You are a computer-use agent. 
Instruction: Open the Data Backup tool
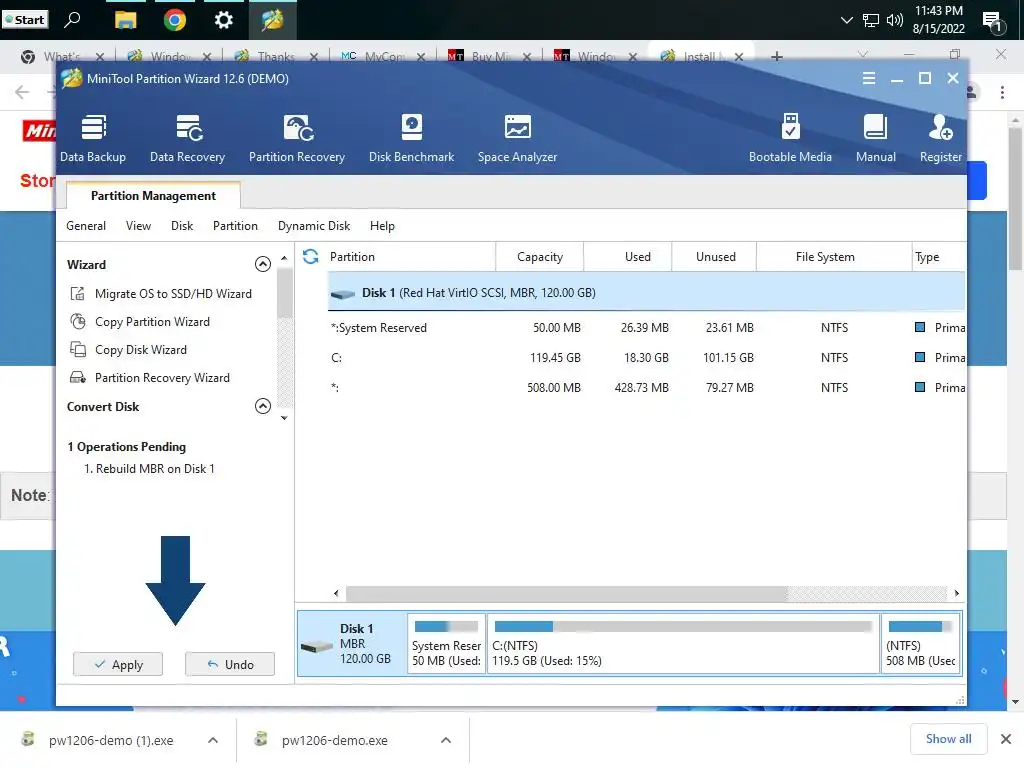pos(93,138)
